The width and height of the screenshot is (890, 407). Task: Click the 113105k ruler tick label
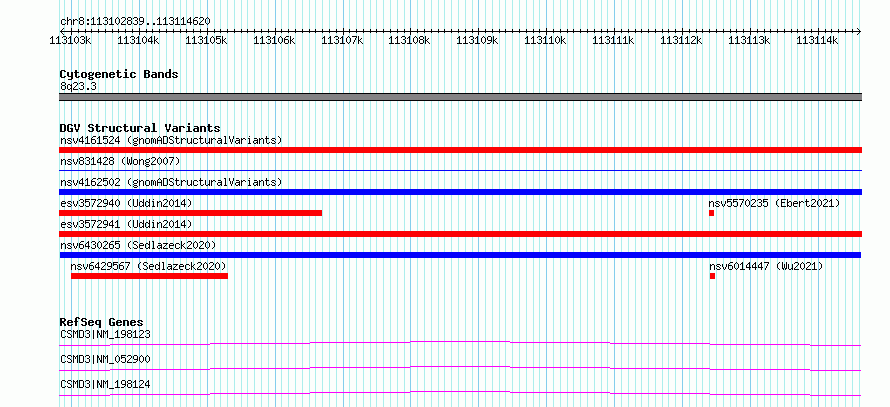(207, 40)
